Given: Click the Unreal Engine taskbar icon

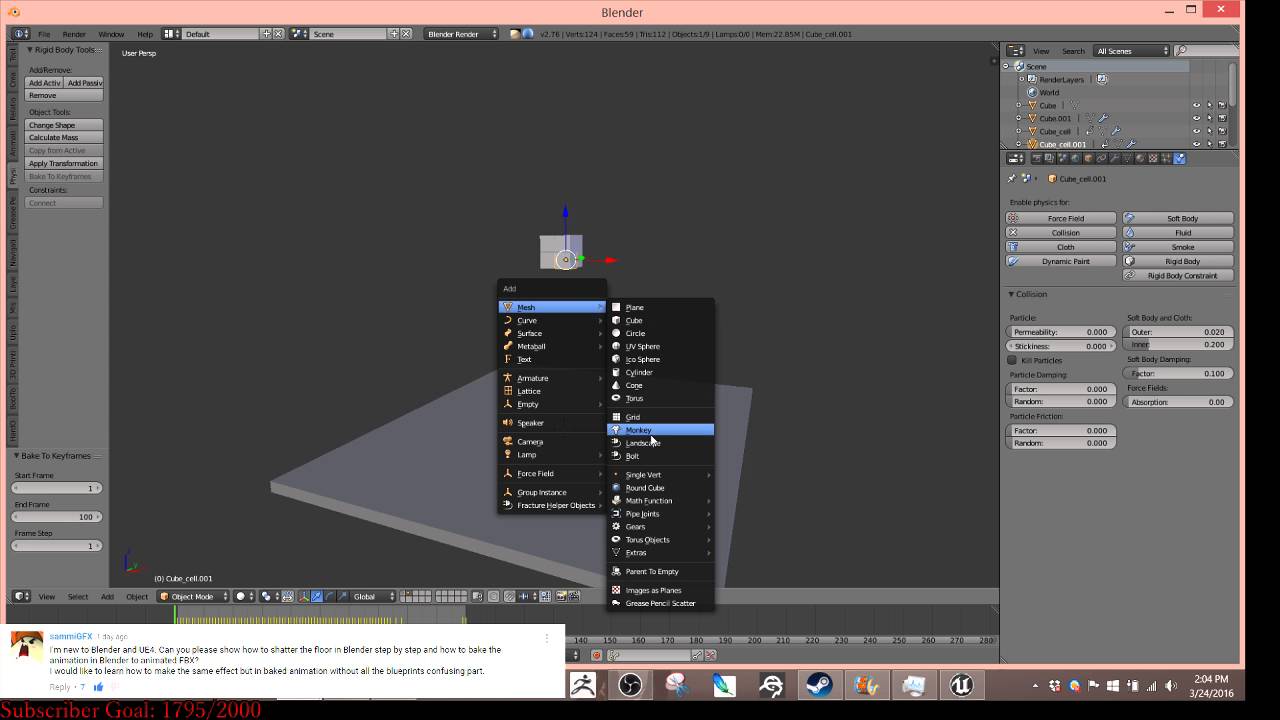Looking at the screenshot, I should click(x=961, y=685).
